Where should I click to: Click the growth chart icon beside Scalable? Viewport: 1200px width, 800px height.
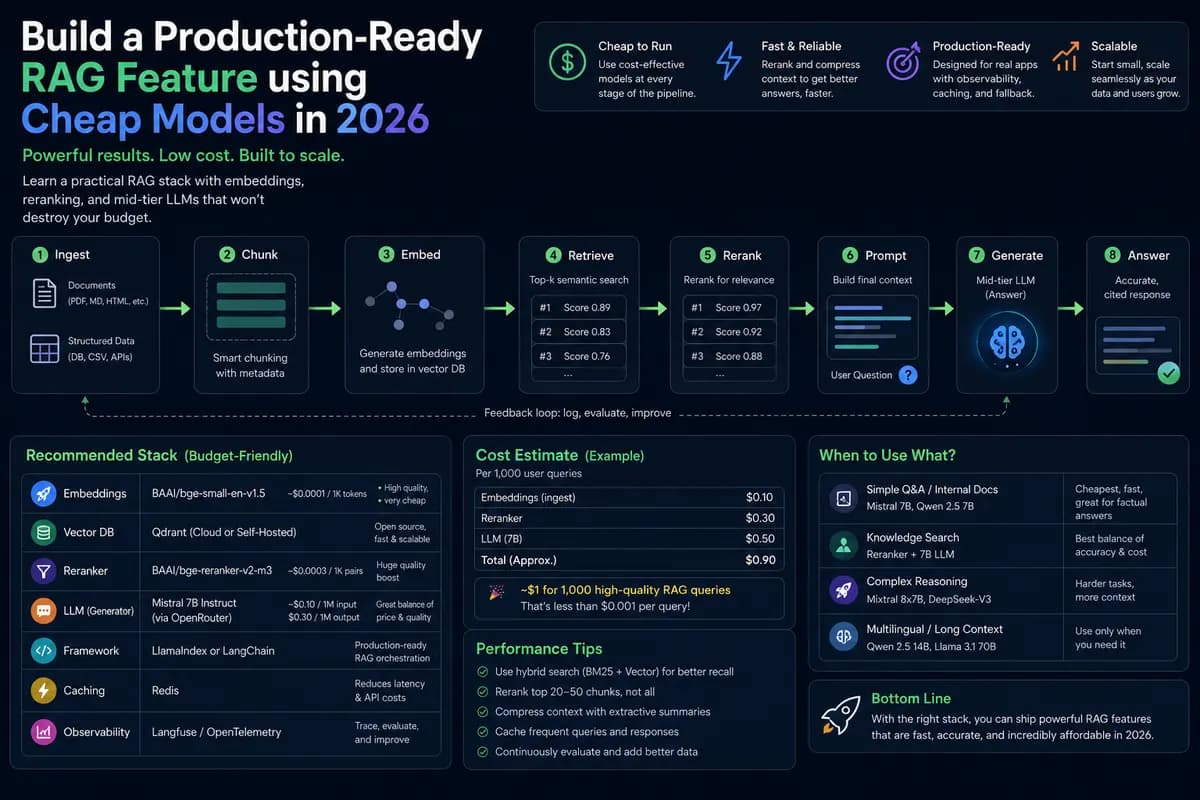(x=1068, y=56)
